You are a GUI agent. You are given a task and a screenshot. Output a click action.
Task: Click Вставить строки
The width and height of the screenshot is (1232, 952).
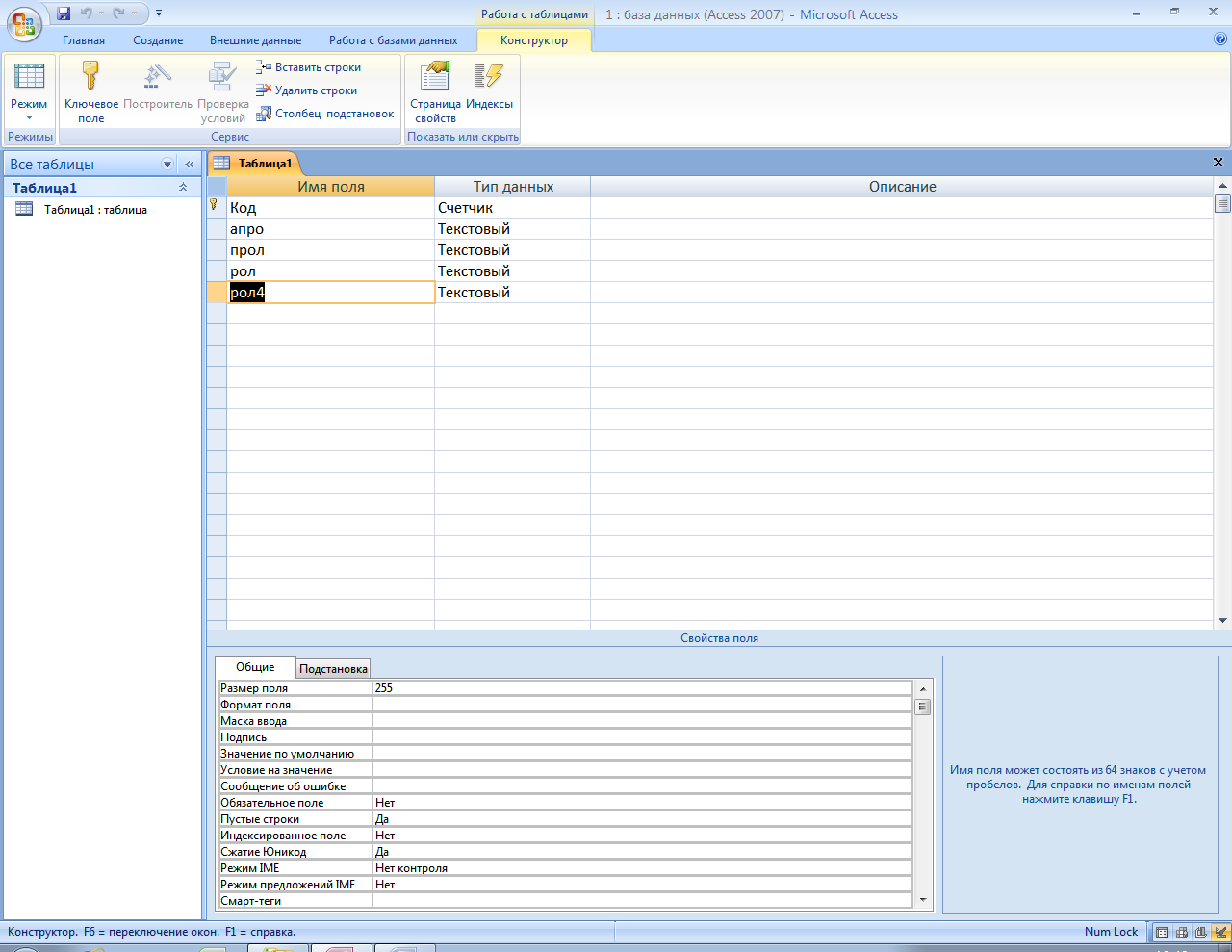point(308,67)
